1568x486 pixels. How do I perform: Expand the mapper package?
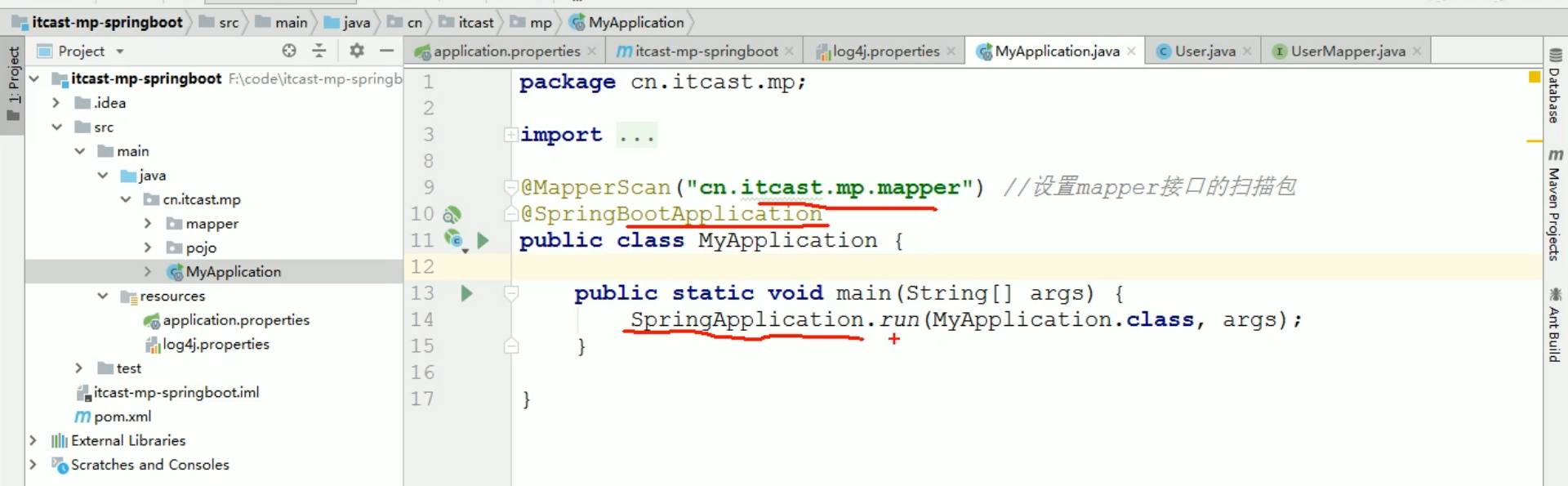click(x=148, y=224)
